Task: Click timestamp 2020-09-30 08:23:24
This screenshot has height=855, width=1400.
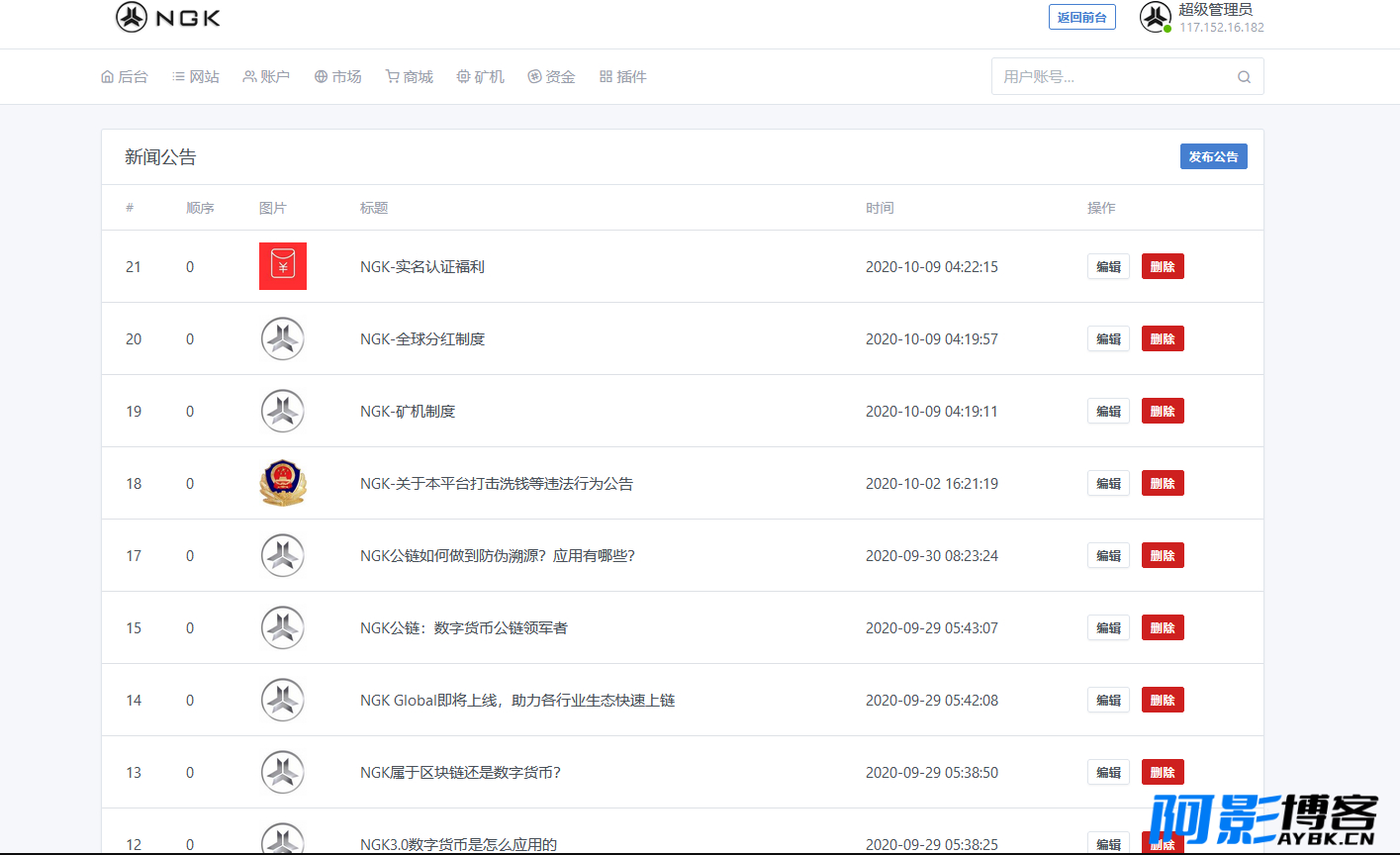Action: [932, 555]
